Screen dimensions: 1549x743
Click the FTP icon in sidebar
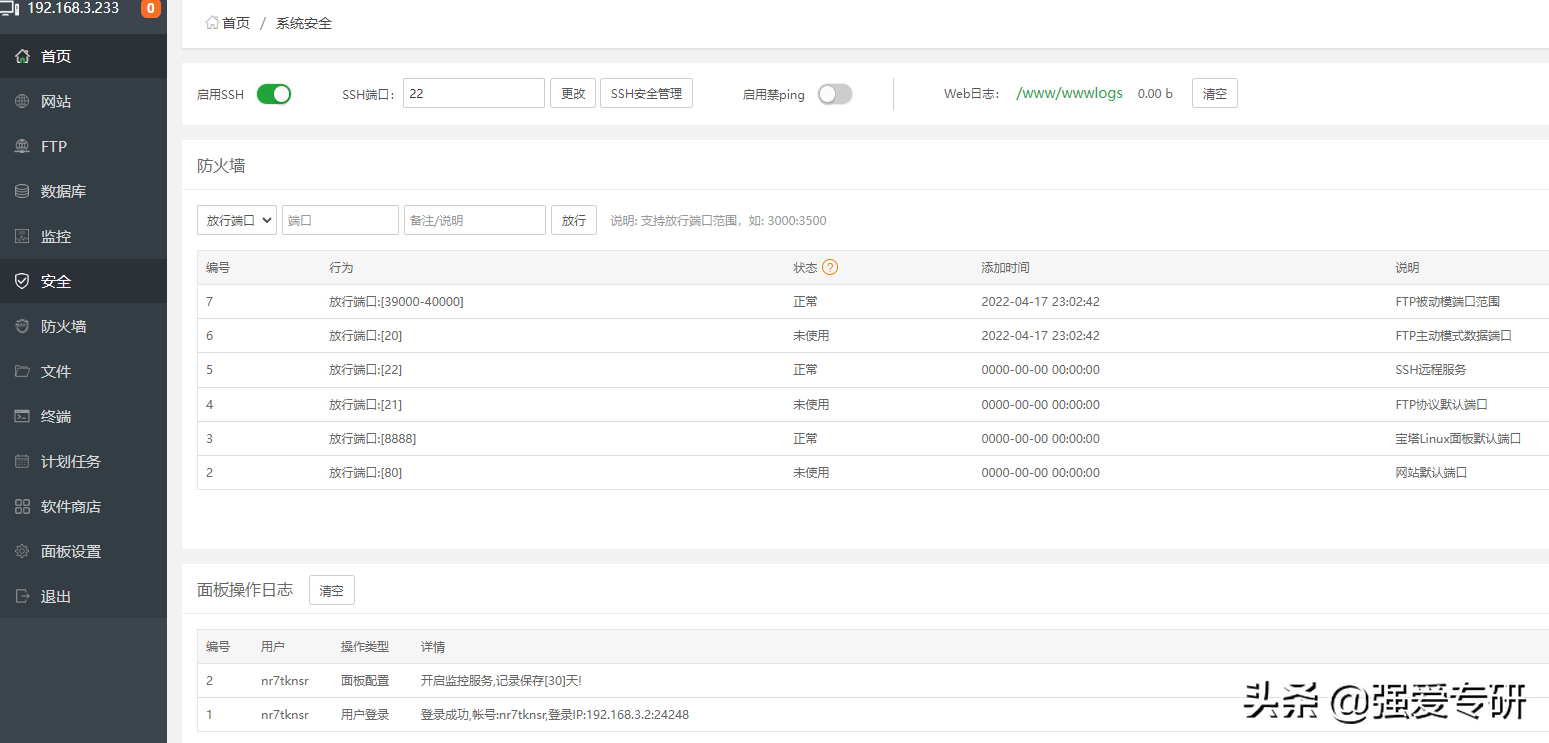pos(22,146)
